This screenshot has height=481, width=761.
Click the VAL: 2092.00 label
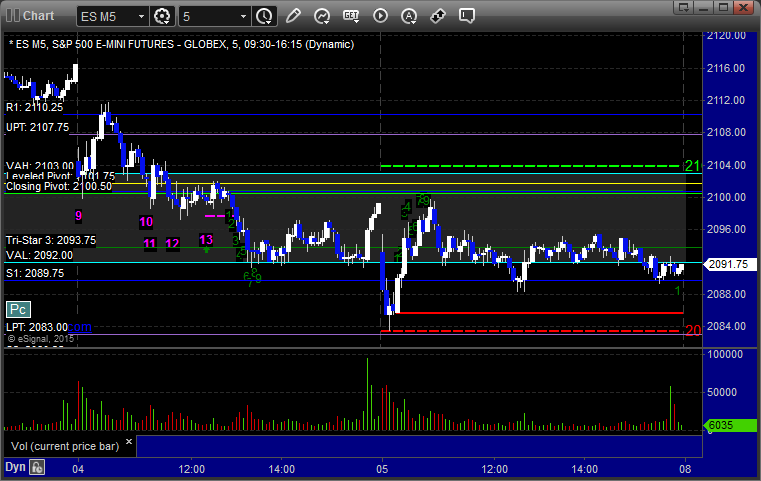[x=39, y=255]
